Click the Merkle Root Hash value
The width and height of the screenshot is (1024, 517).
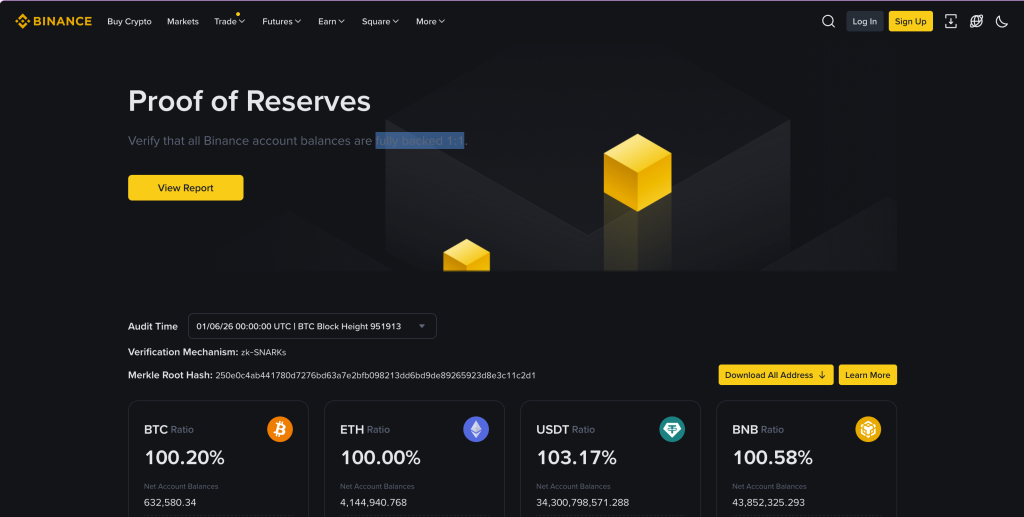point(376,375)
